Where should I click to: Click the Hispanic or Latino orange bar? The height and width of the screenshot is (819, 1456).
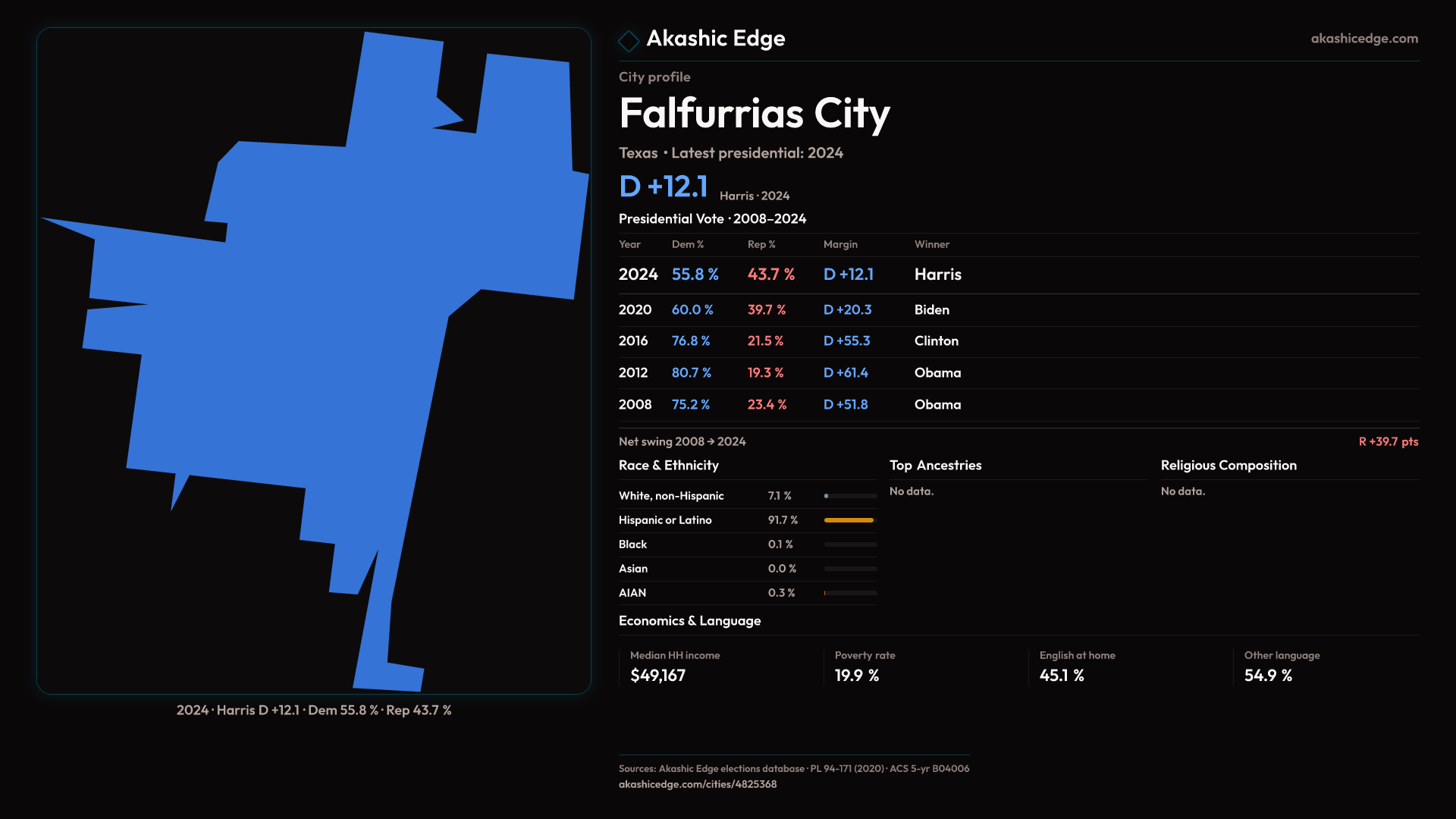tap(849, 520)
